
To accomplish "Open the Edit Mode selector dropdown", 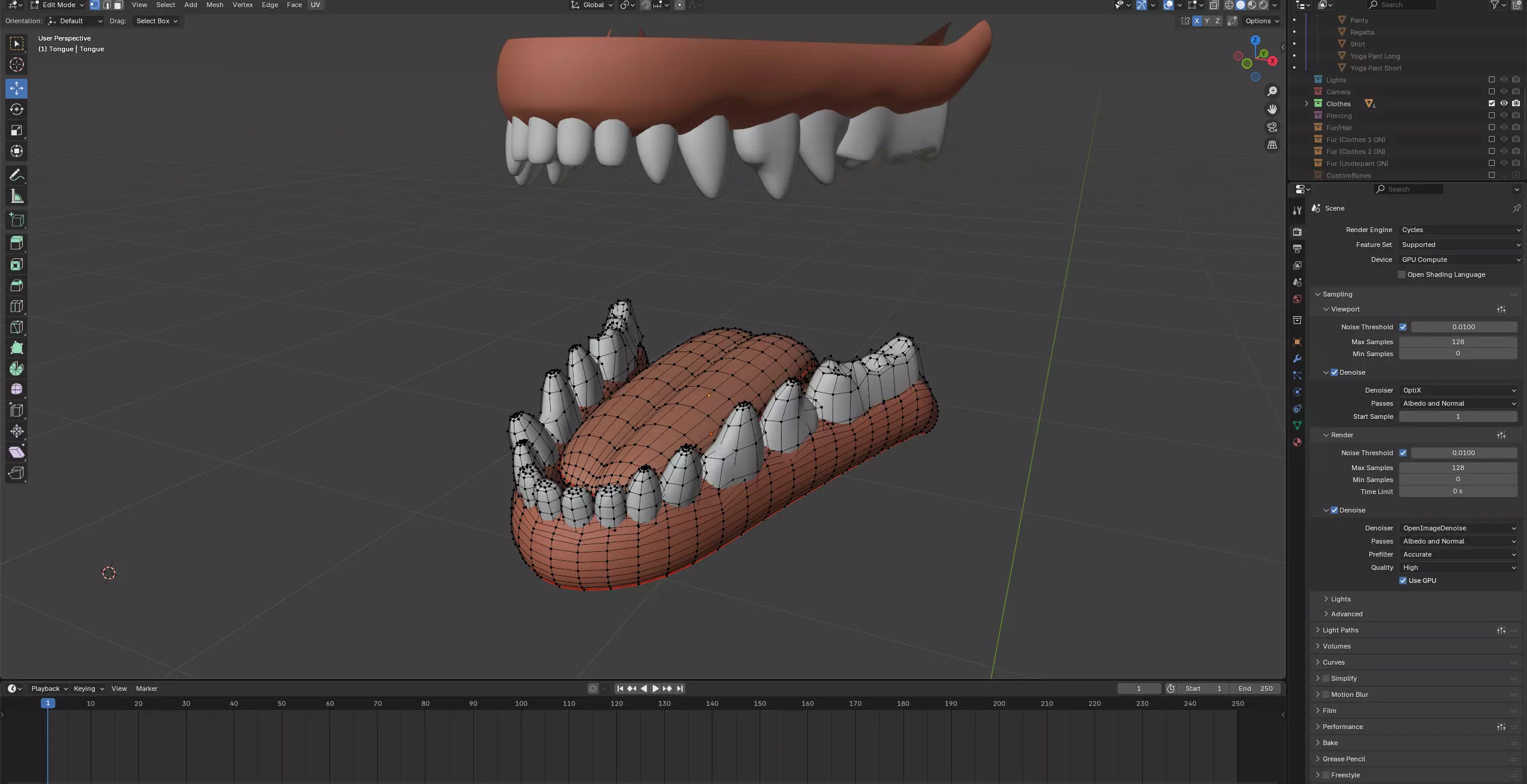I will click(57, 5).
